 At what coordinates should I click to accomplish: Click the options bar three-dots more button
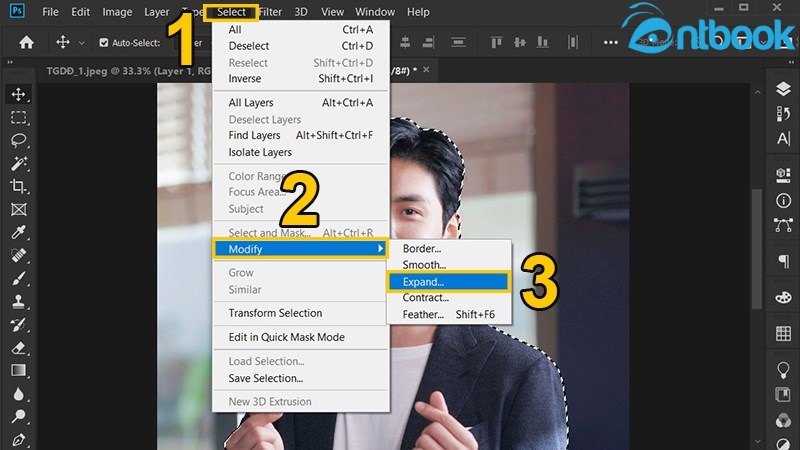click(x=611, y=43)
